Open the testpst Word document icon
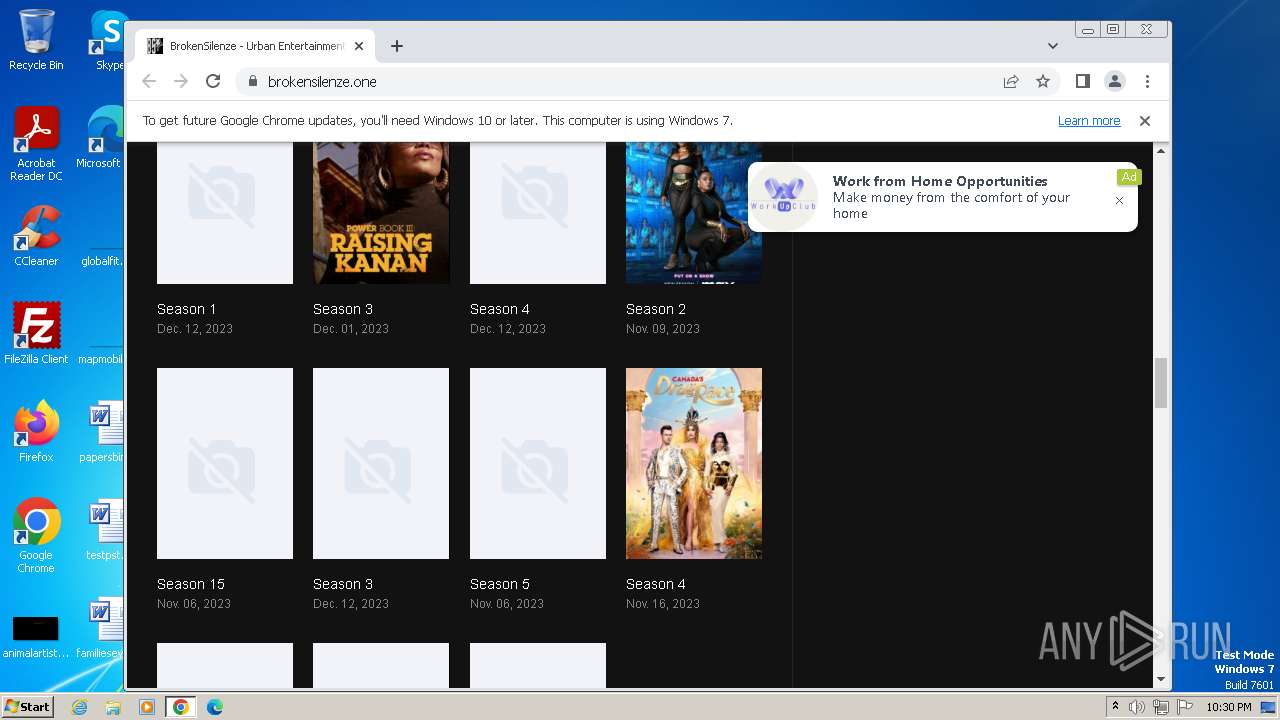The width and height of the screenshot is (1280, 720). tap(104, 530)
